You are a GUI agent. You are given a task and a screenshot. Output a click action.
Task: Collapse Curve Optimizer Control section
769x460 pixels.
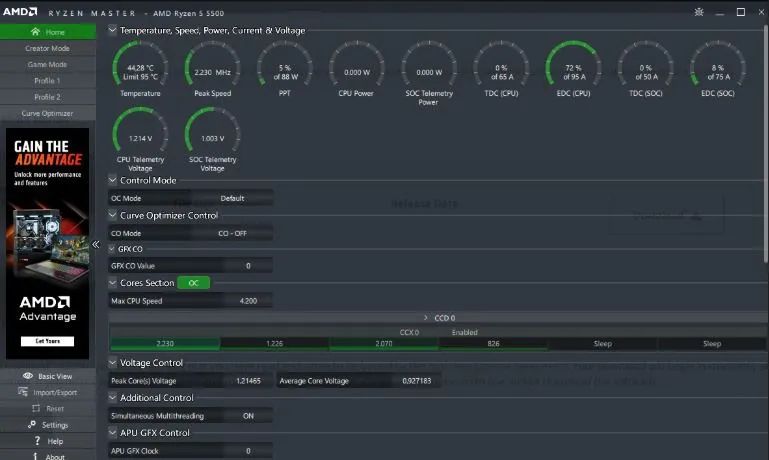(112, 215)
